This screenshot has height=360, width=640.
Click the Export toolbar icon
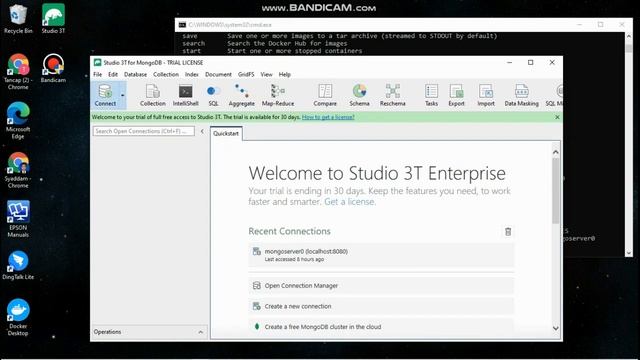(x=456, y=95)
